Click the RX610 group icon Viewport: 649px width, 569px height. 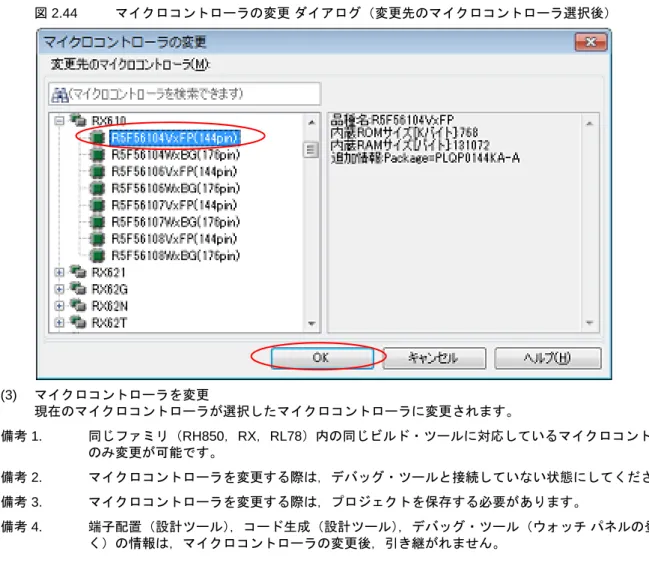pos(78,120)
